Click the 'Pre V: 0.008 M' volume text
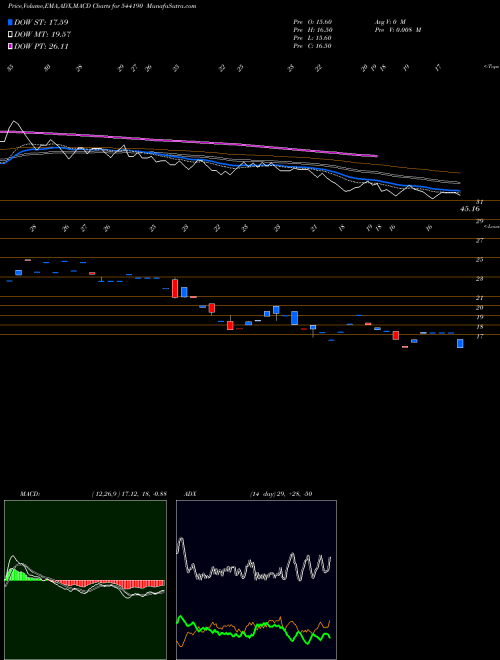The width and height of the screenshot is (500, 660). click(x=398, y=30)
